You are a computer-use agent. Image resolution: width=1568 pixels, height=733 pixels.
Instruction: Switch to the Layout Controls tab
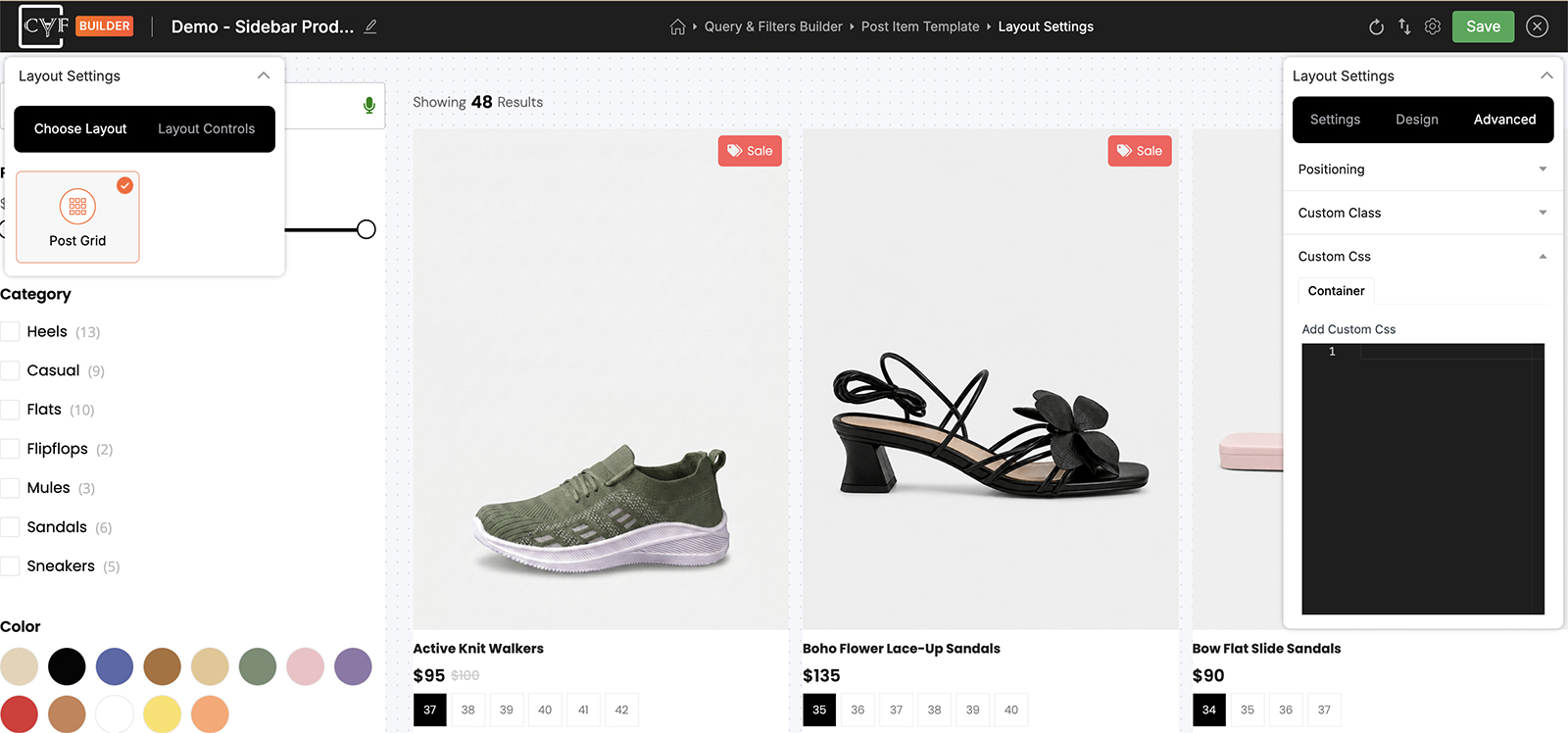[206, 128]
